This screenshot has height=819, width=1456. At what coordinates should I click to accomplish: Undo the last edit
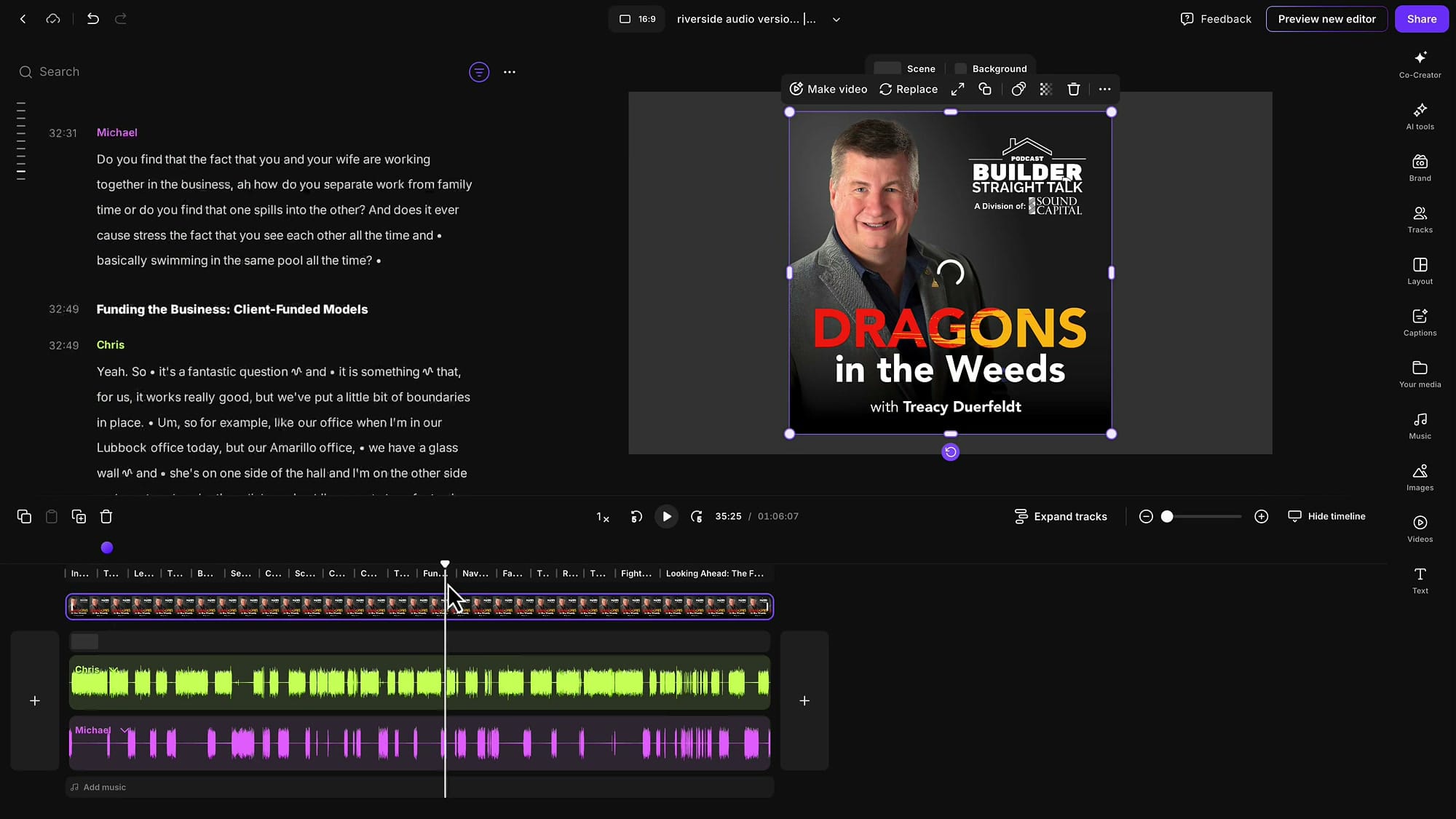[92, 19]
